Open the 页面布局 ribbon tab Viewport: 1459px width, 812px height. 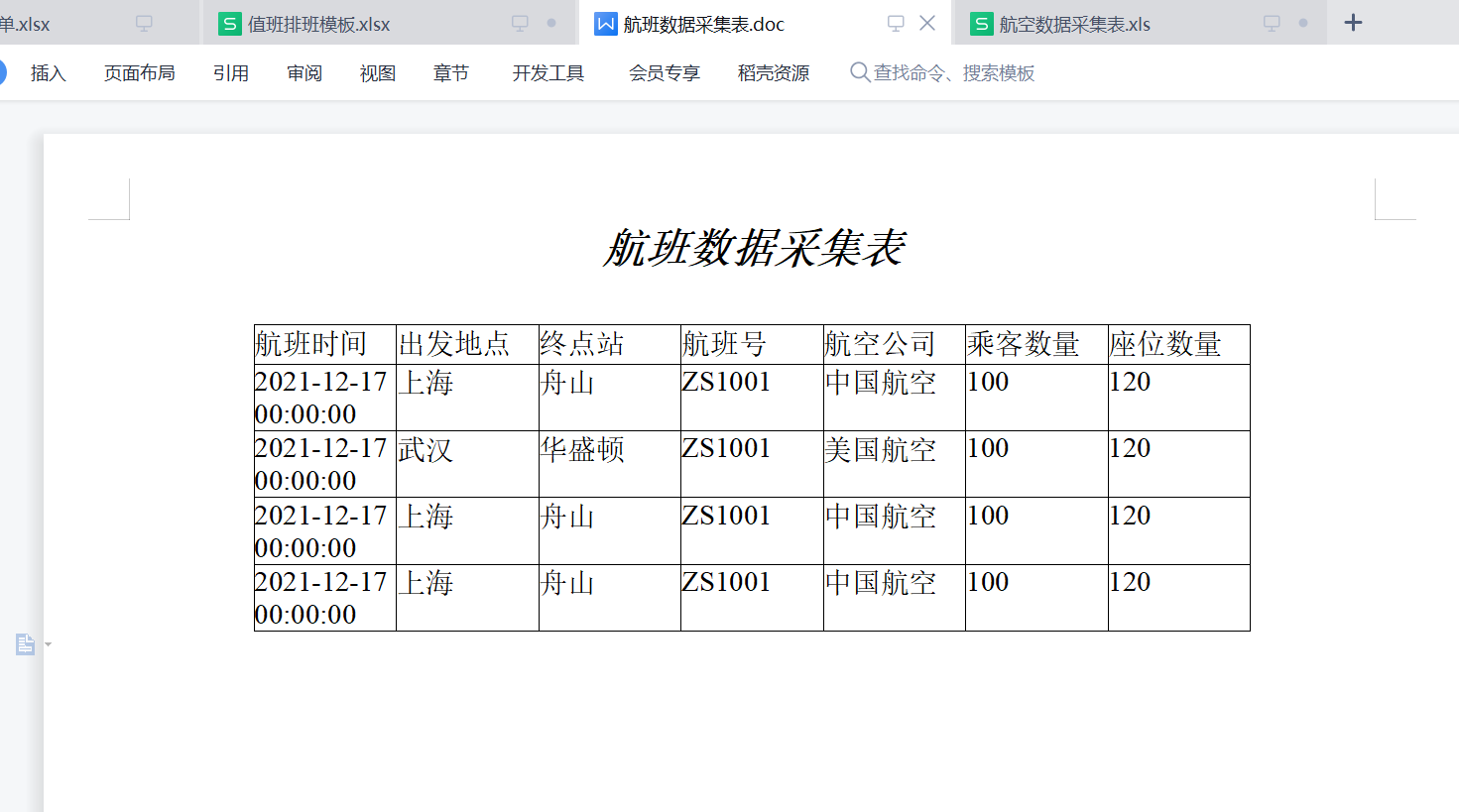(x=140, y=72)
